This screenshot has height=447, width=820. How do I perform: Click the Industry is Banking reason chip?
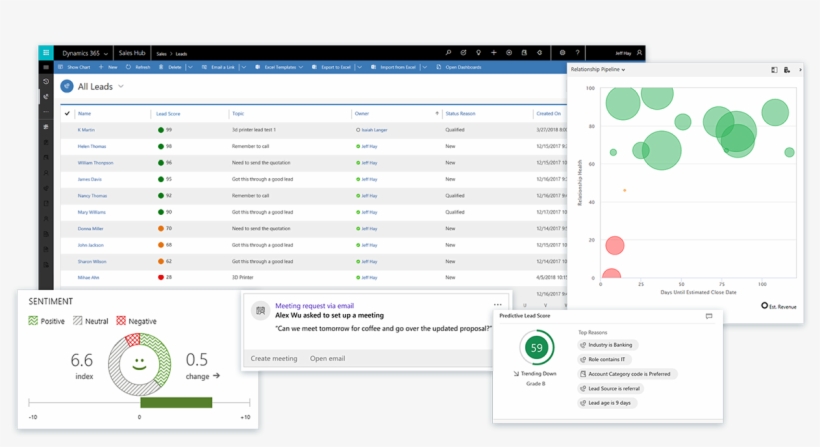pos(606,345)
